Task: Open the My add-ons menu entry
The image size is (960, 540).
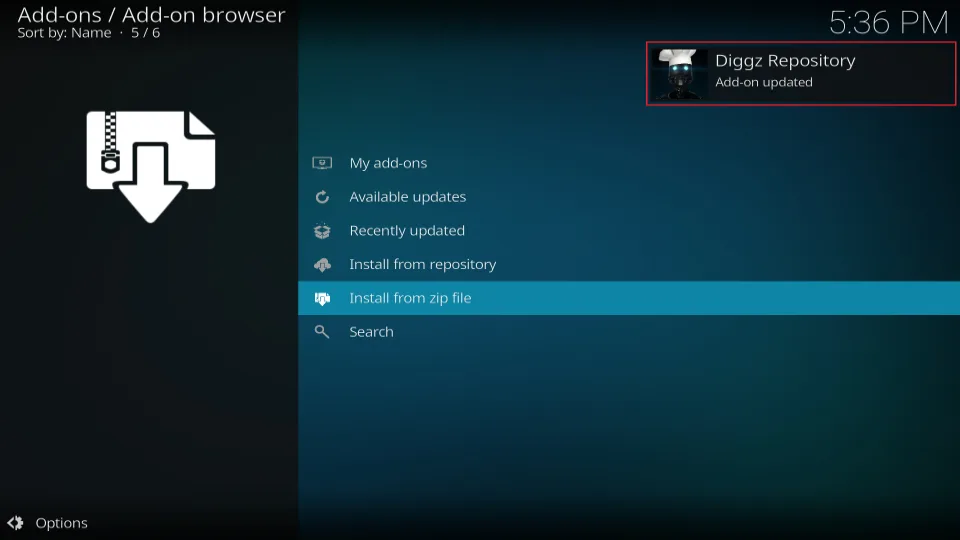Action: pos(388,163)
